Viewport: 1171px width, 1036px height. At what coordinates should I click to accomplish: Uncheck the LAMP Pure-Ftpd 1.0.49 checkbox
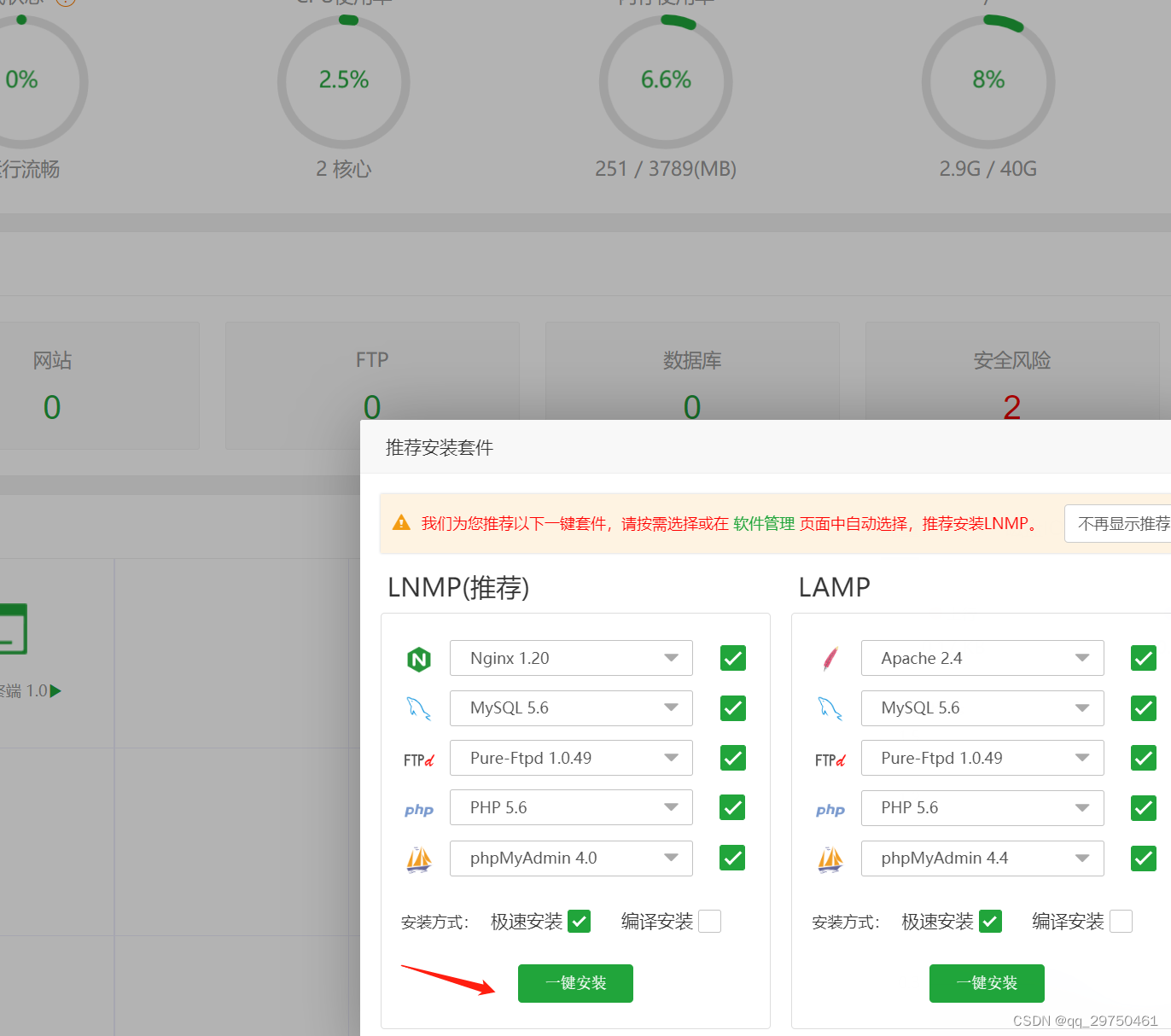1144,758
